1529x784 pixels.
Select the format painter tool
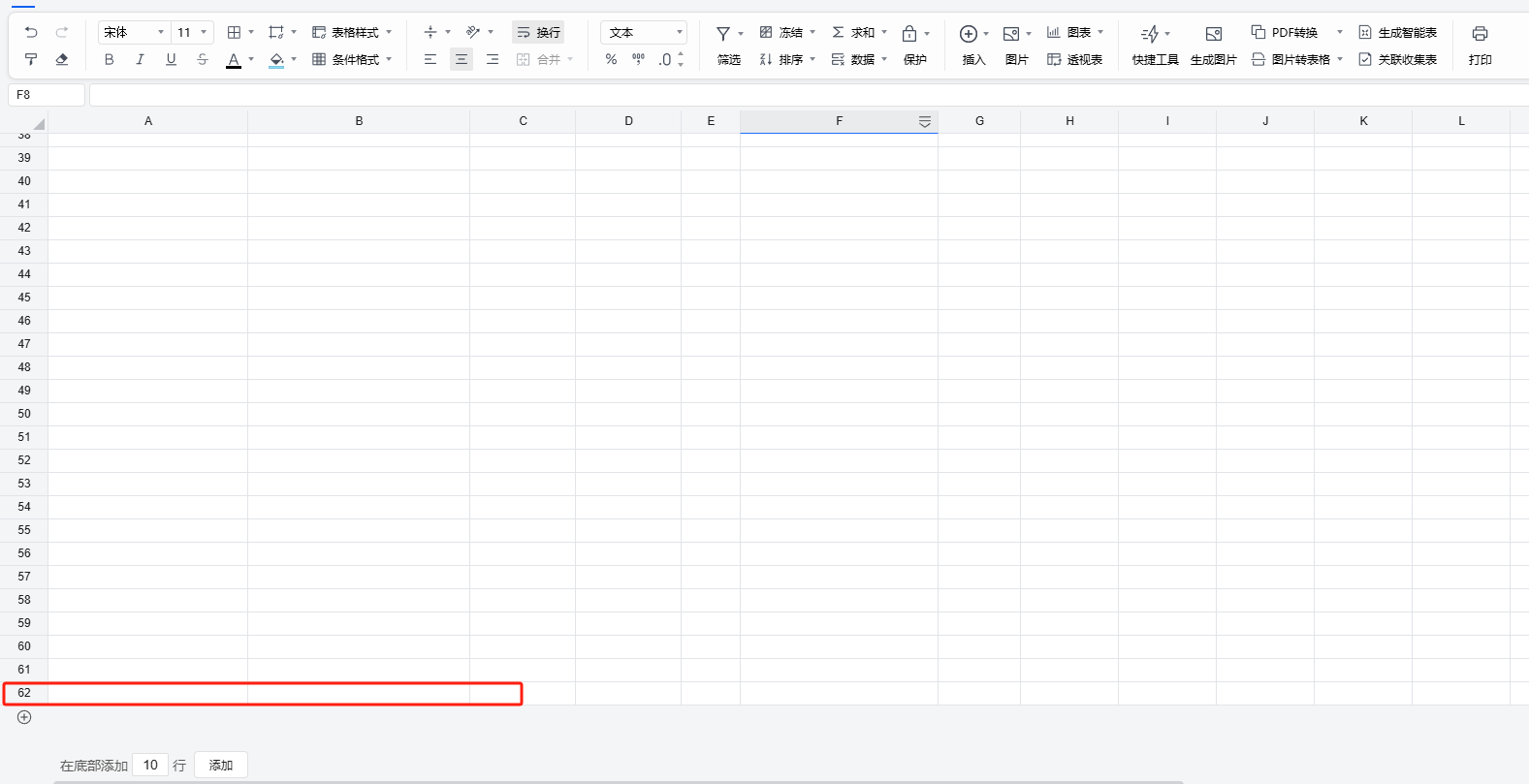(31, 60)
